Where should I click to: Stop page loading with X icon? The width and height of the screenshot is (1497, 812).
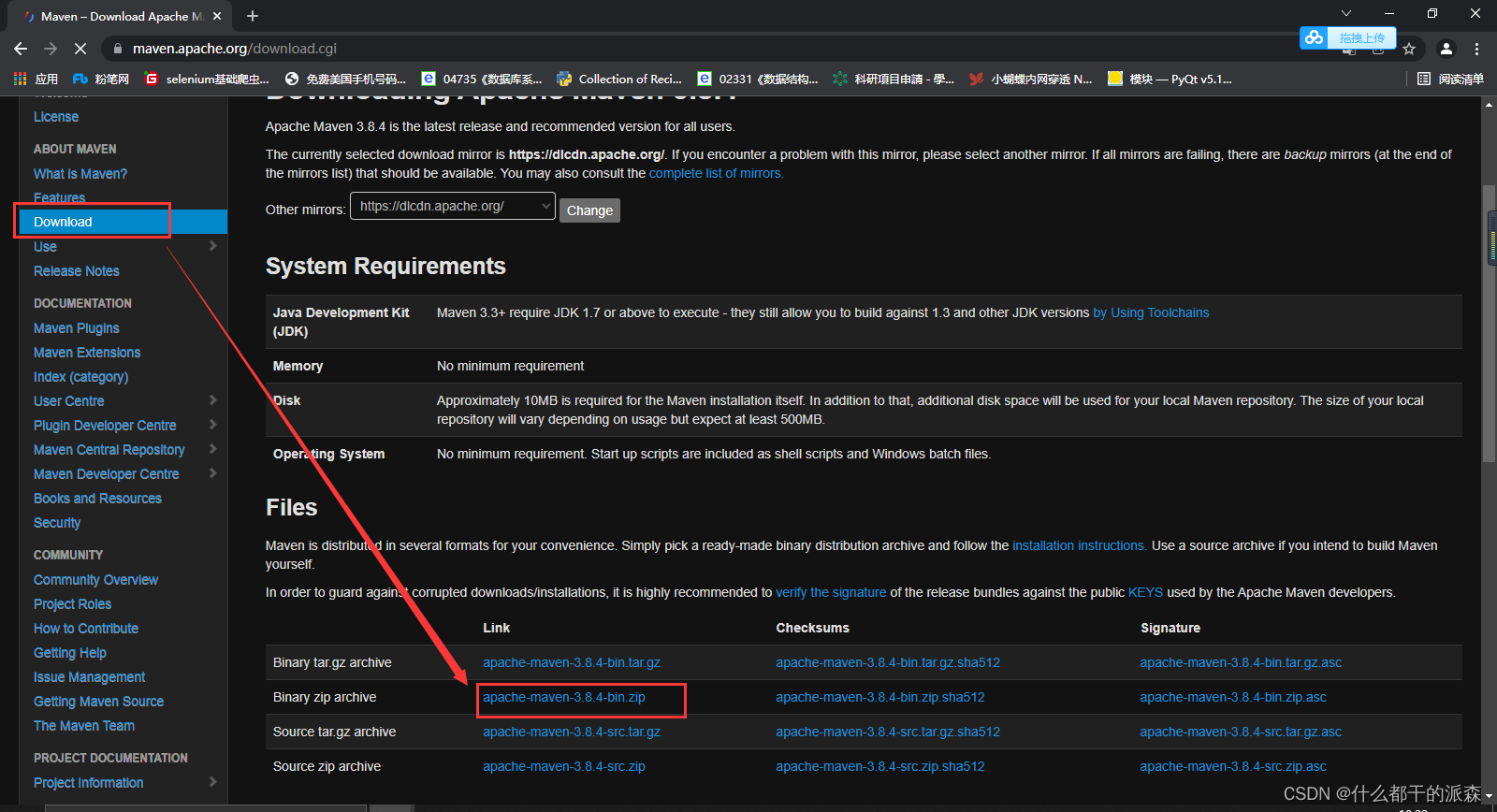click(x=80, y=49)
